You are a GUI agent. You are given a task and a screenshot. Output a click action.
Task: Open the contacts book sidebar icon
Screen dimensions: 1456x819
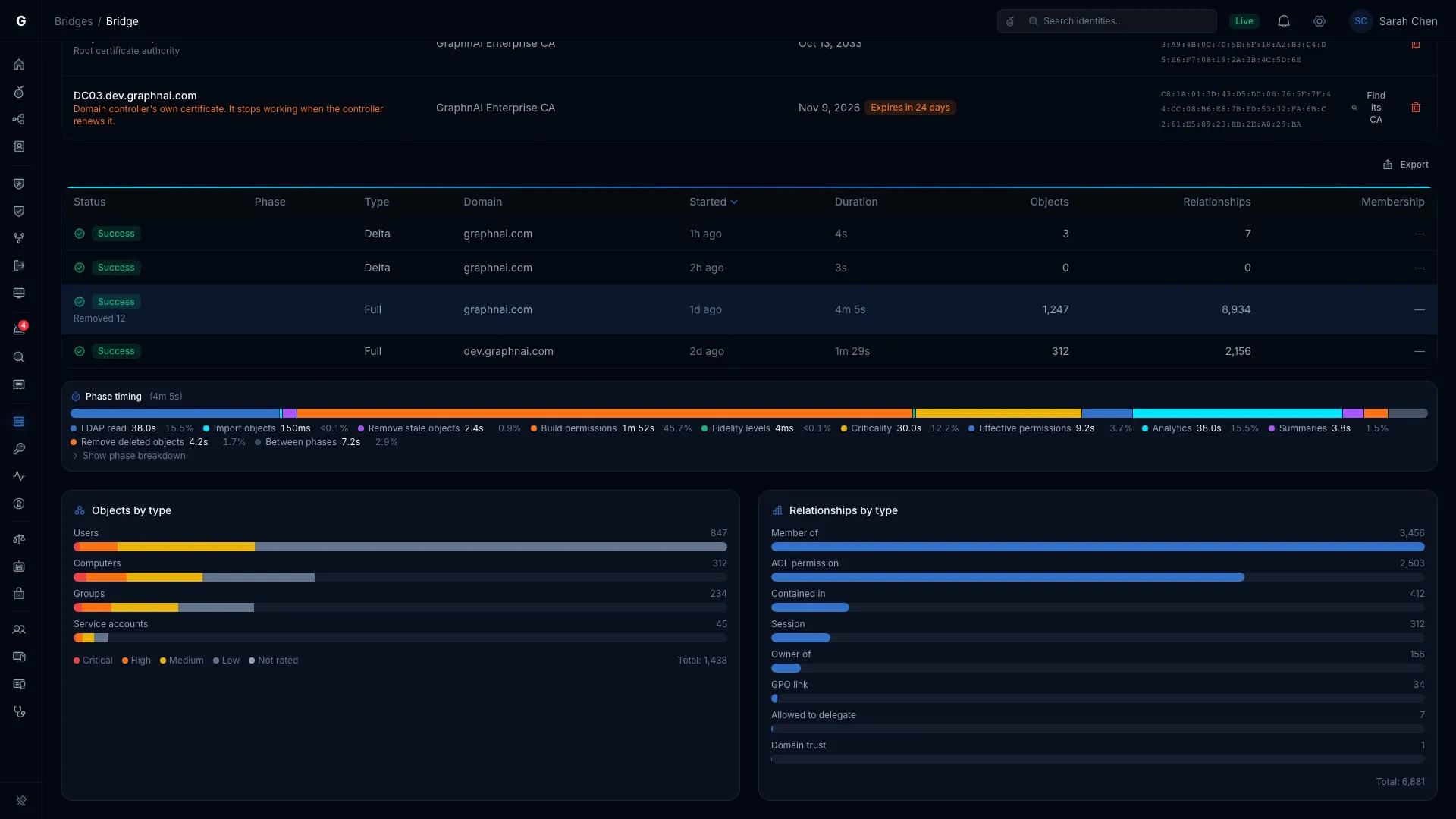19,146
